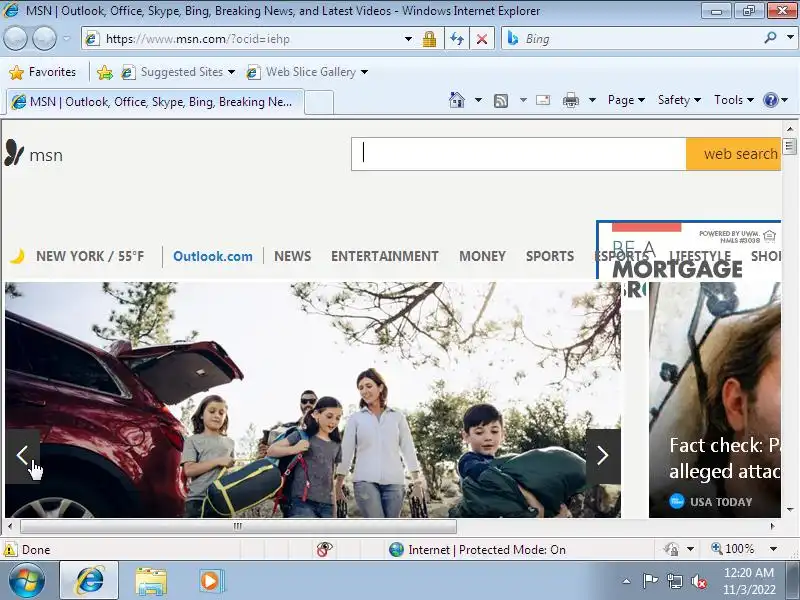This screenshot has width=800, height=600.
Task: Click the Internet Protected Mode zone indicator
Action: pos(477,549)
